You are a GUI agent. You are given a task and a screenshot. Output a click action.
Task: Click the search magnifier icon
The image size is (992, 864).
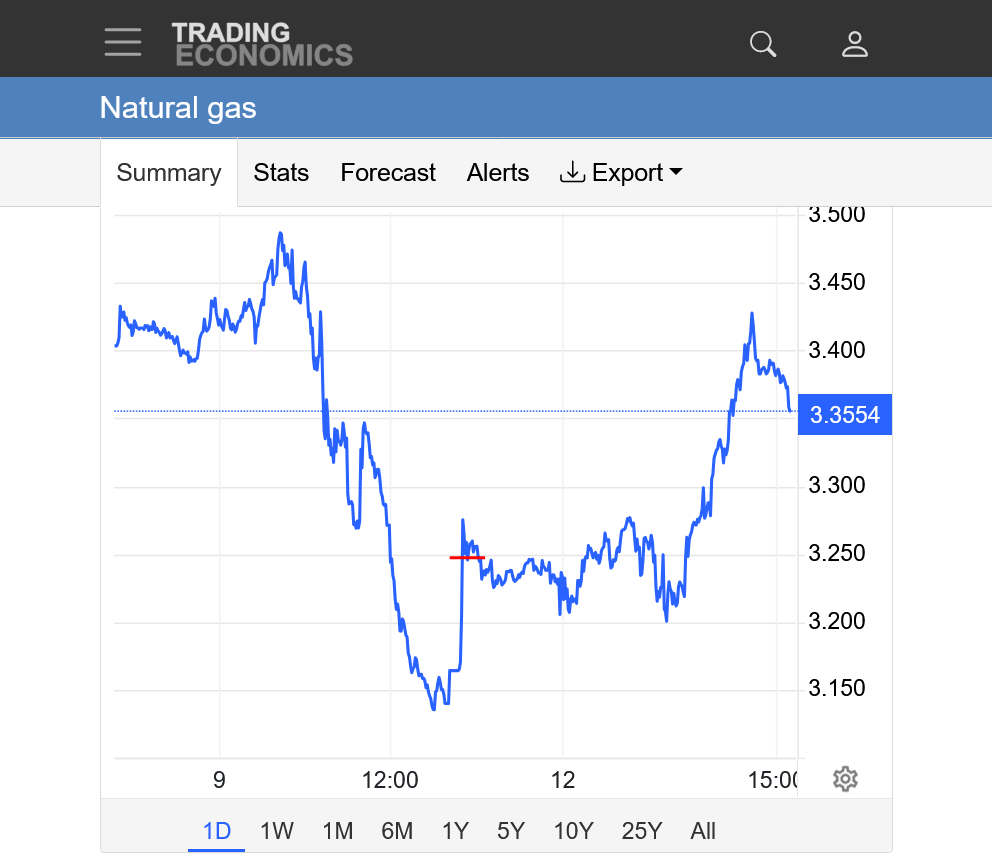763,44
